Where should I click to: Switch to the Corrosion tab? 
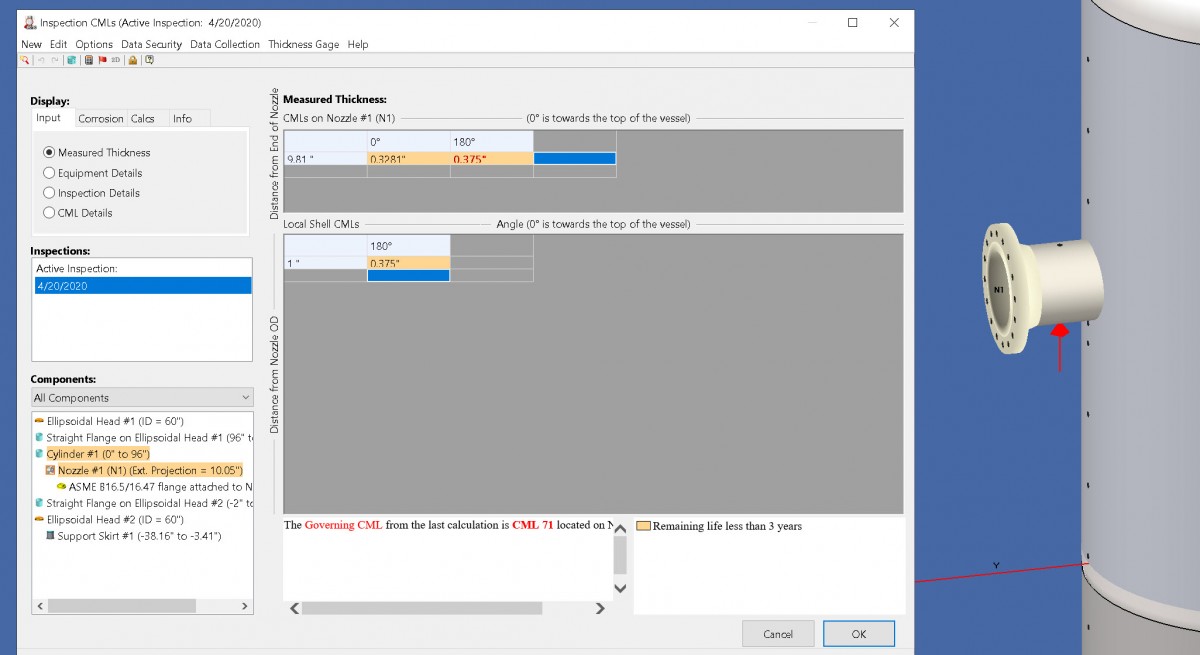pyautogui.click(x=100, y=117)
